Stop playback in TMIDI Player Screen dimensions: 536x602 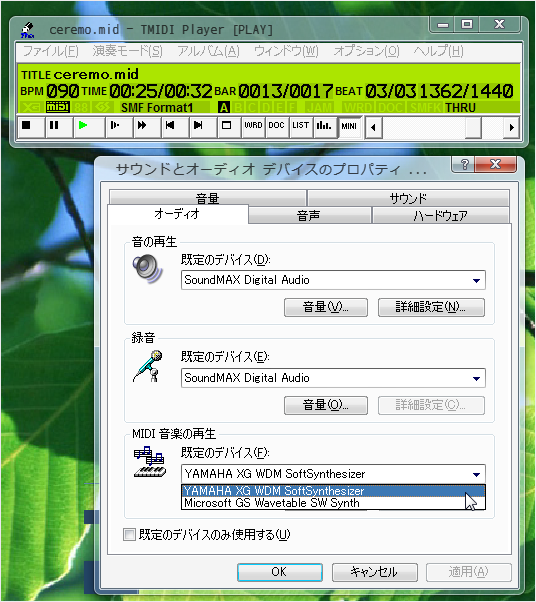pos(31,126)
